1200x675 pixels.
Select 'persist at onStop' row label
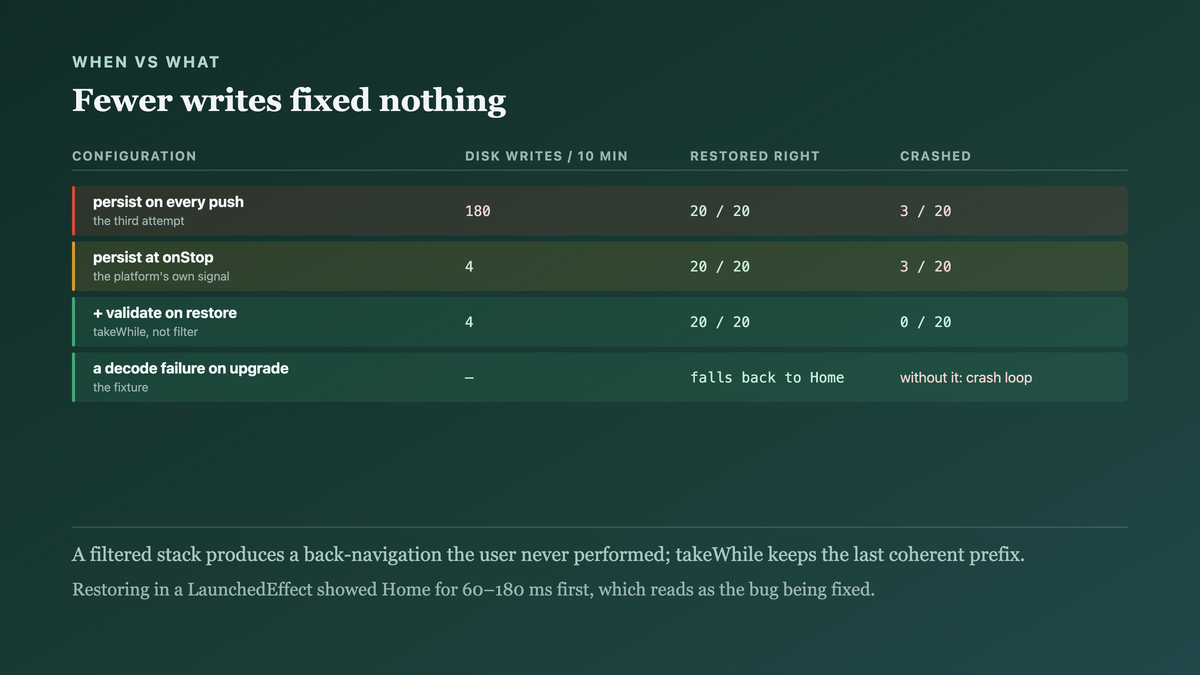[x=153, y=257]
